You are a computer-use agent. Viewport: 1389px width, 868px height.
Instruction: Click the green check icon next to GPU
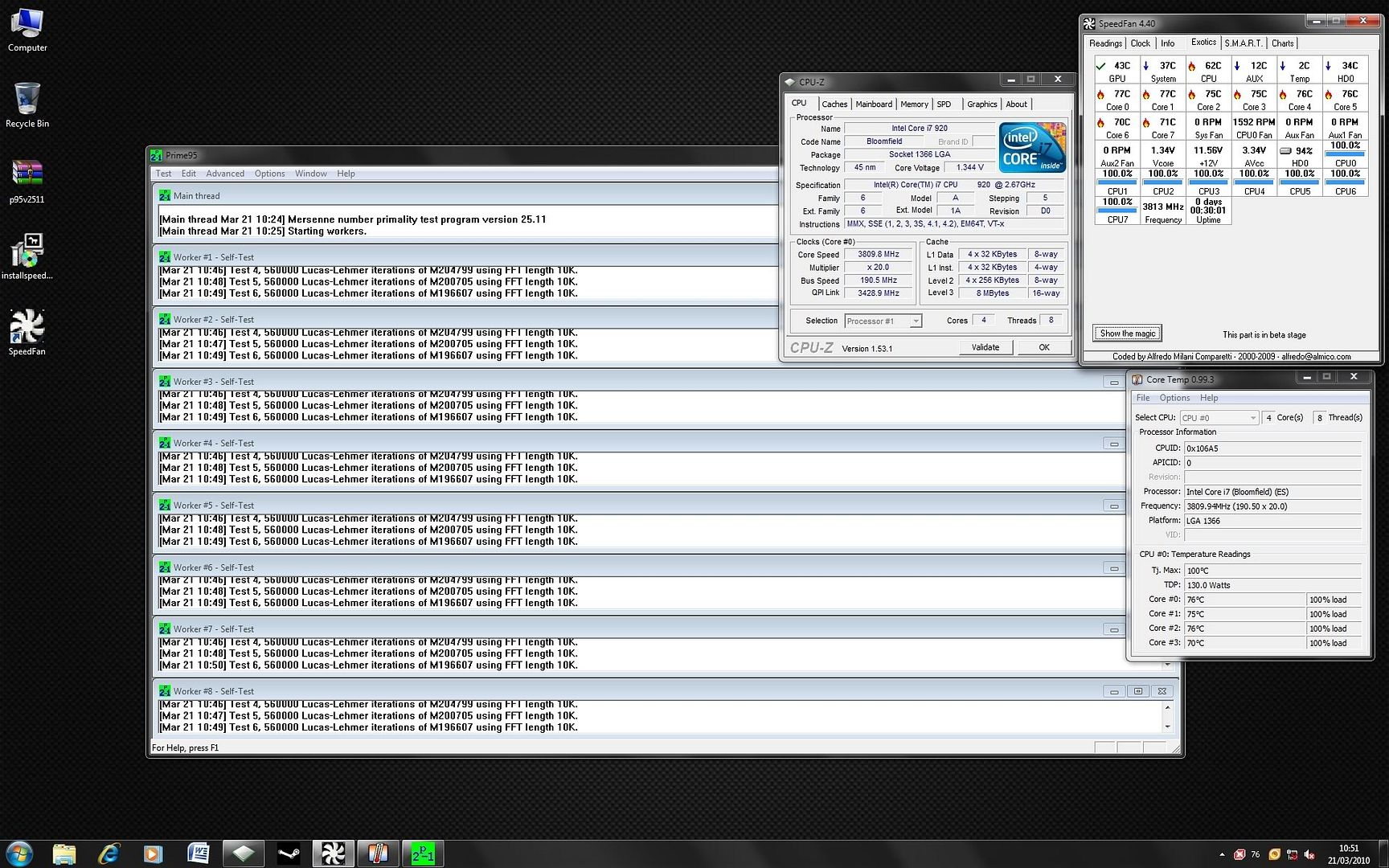[1100, 66]
